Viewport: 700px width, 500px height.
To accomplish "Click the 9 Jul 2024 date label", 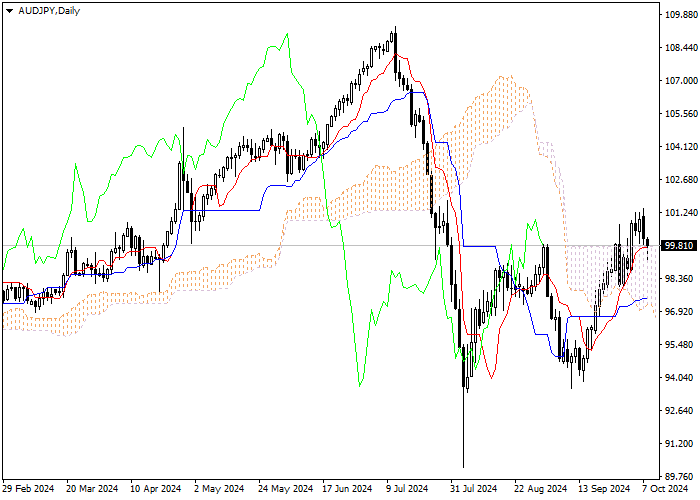I will [x=407, y=489].
